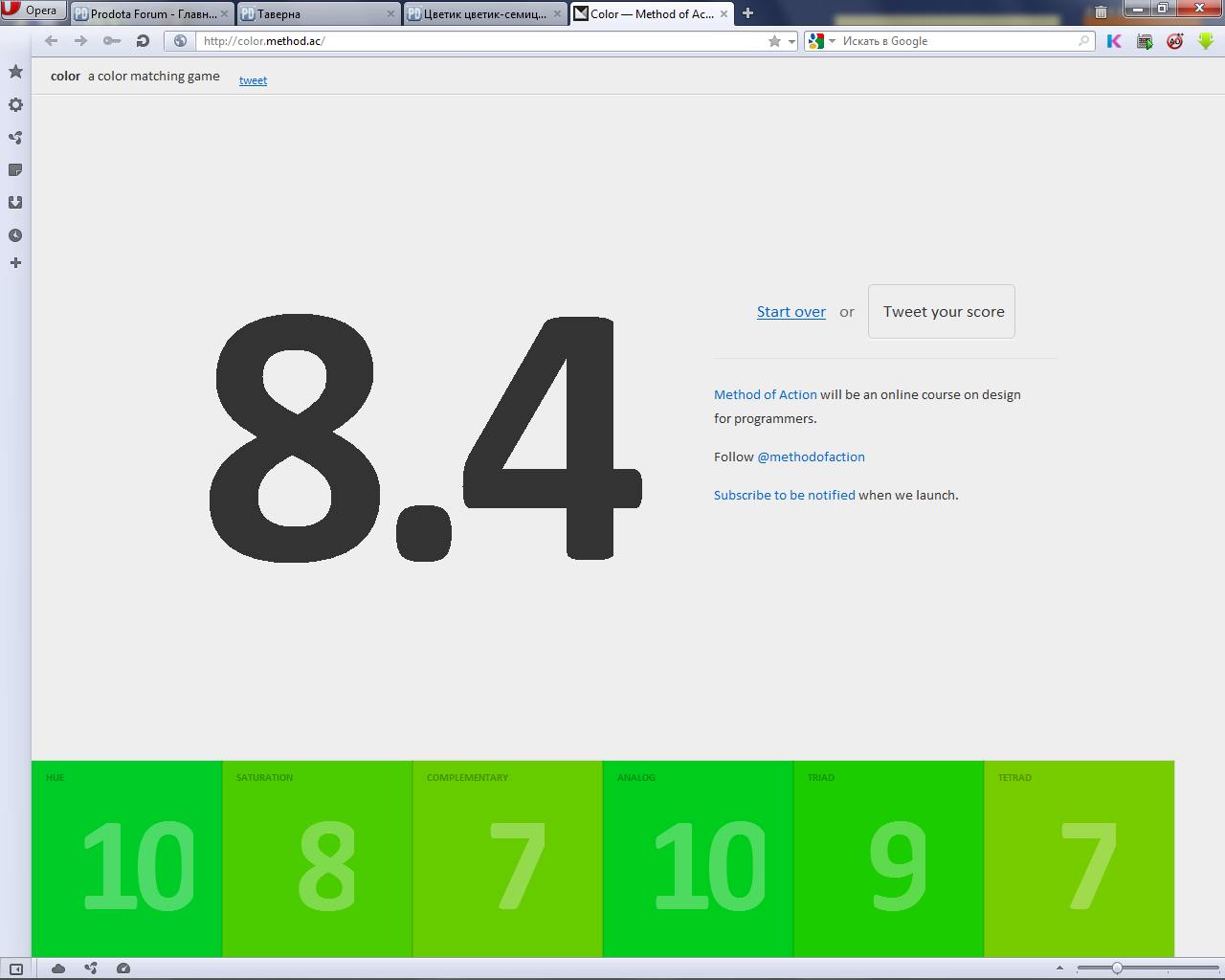The width and height of the screenshot is (1225, 980).
Task: Select the Color — Method of Ac... tab
Action: click(x=651, y=13)
